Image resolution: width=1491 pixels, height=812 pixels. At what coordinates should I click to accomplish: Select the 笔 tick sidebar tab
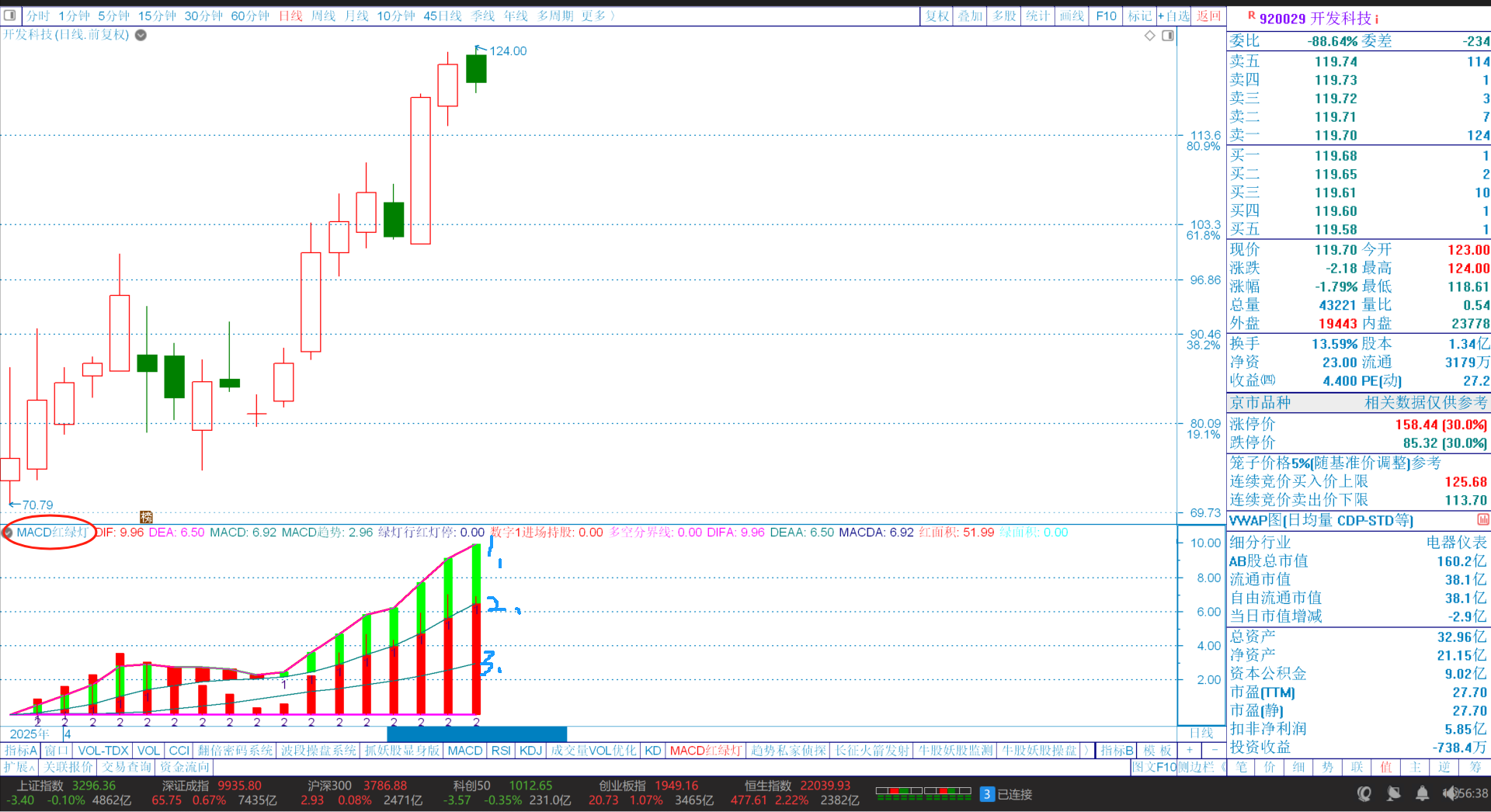click(1242, 767)
